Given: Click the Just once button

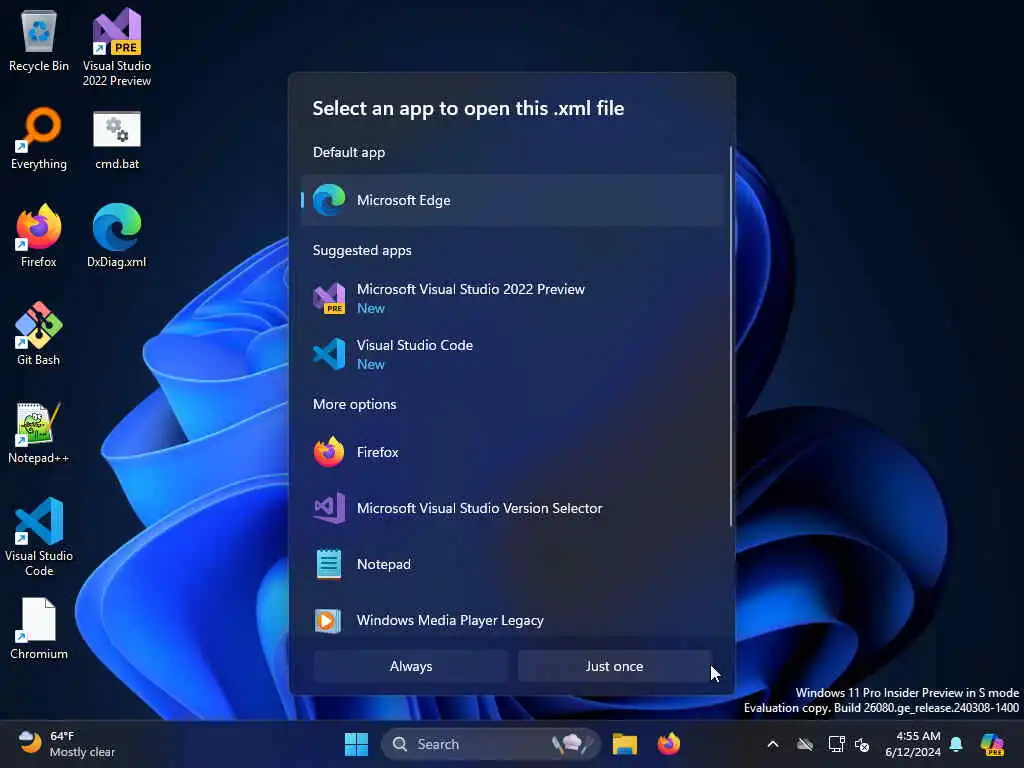Looking at the screenshot, I should pyautogui.click(x=614, y=666).
